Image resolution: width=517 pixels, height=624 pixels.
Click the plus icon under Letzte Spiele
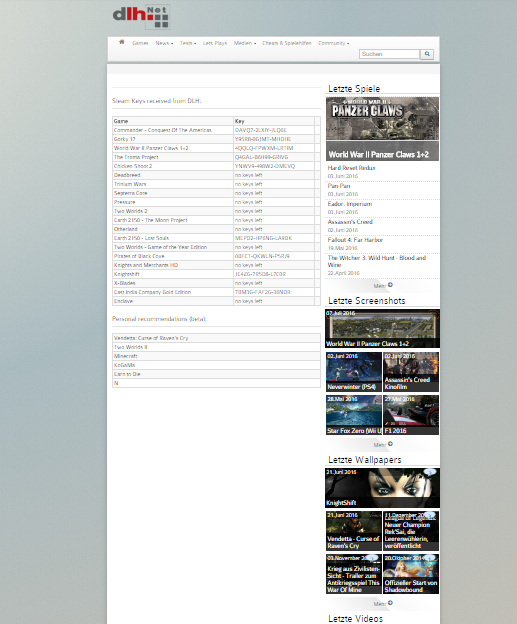click(390, 285)
